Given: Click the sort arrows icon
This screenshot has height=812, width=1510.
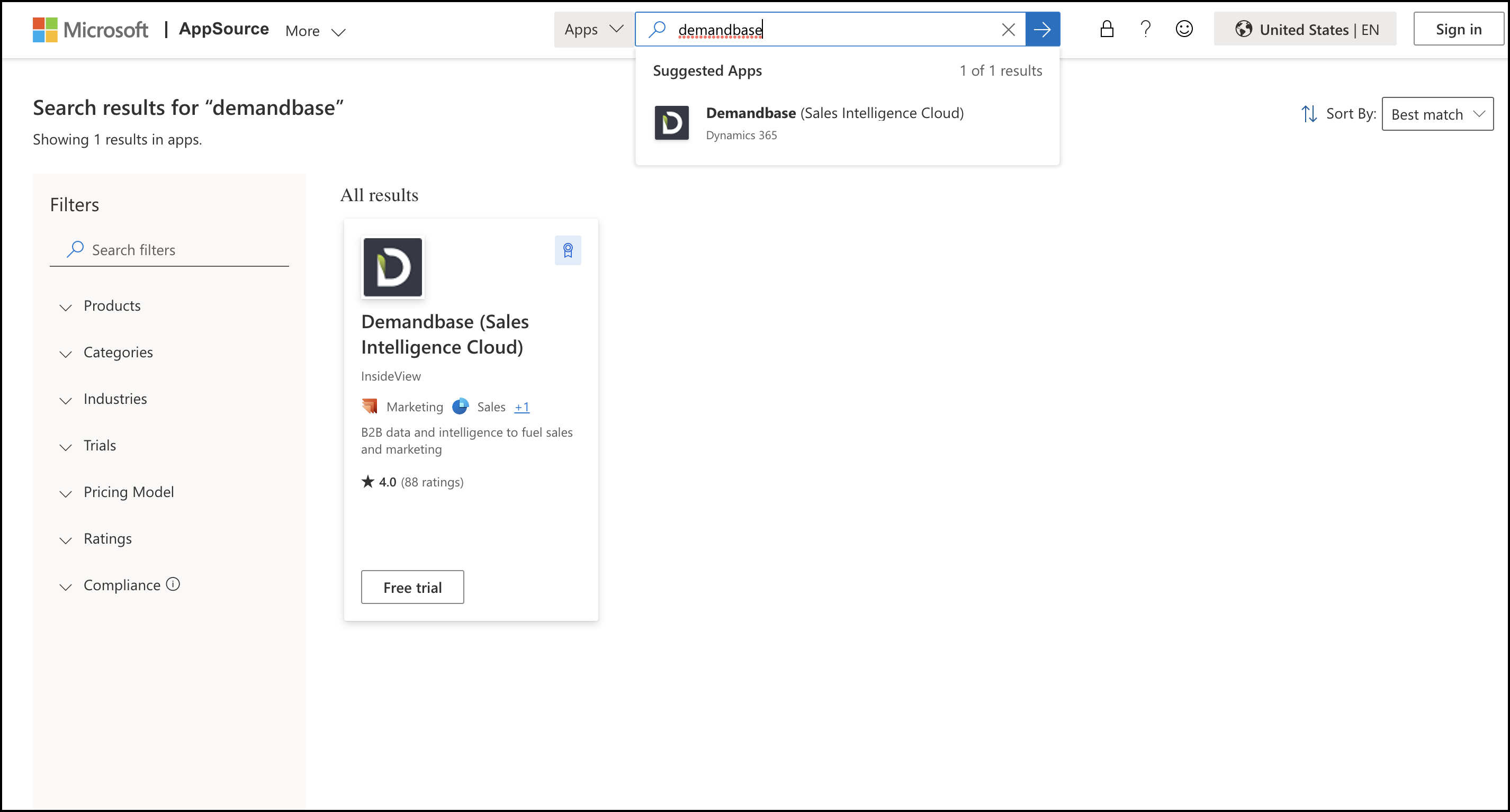Looking at the screenshot, I should click(x=1309, y=114).
